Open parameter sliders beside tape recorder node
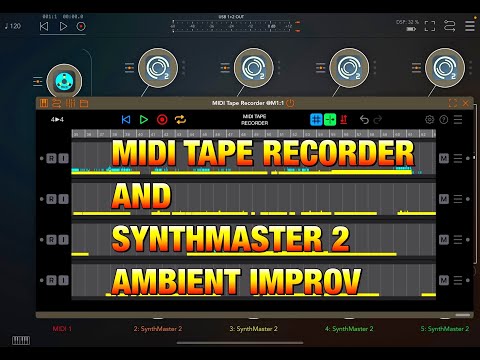Viewport: 480px width, 360px height. [38, 81]
